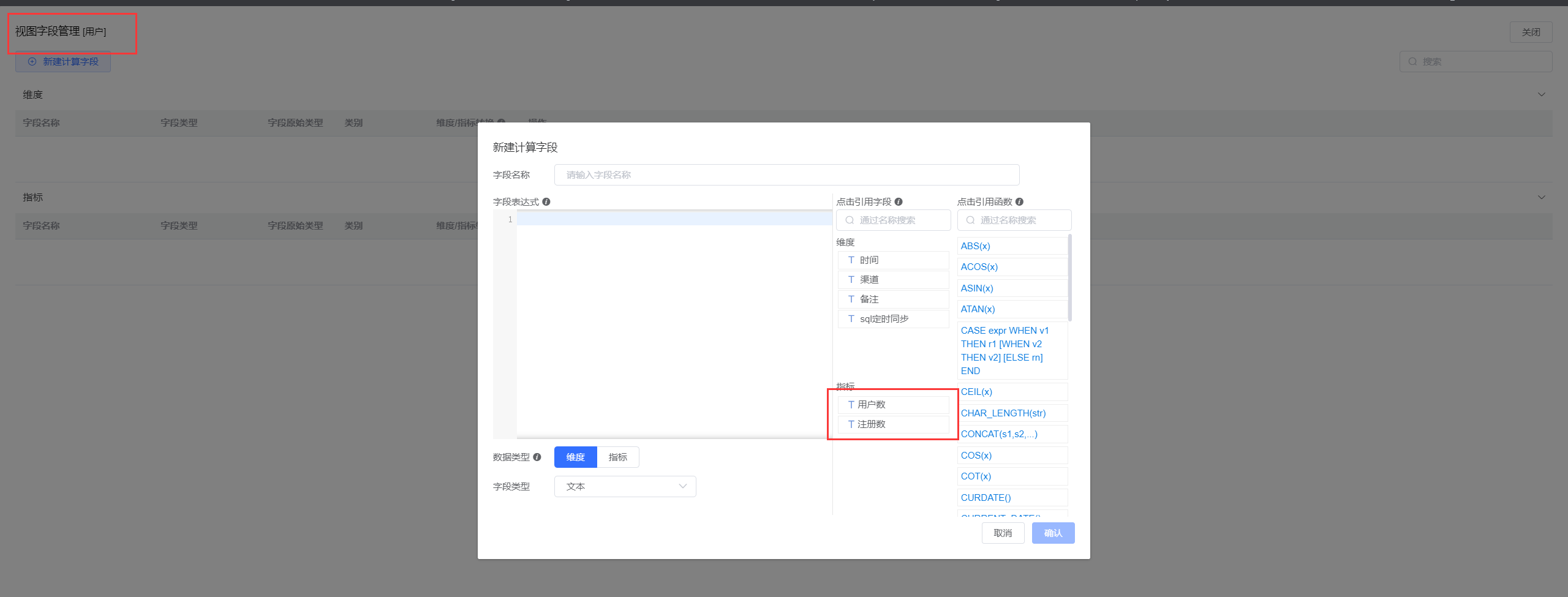Open the 字段类型 dropdown showing 文本
Screen dimensions: 1568x597
(625, 486)
